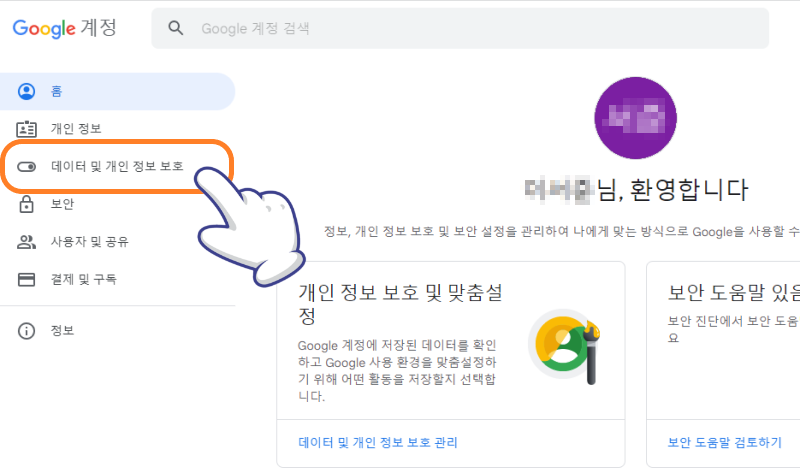Open 데이터 및 개인 정보 보호 menu item
This screenshot has width=800, height=473.
coord(117,166)
